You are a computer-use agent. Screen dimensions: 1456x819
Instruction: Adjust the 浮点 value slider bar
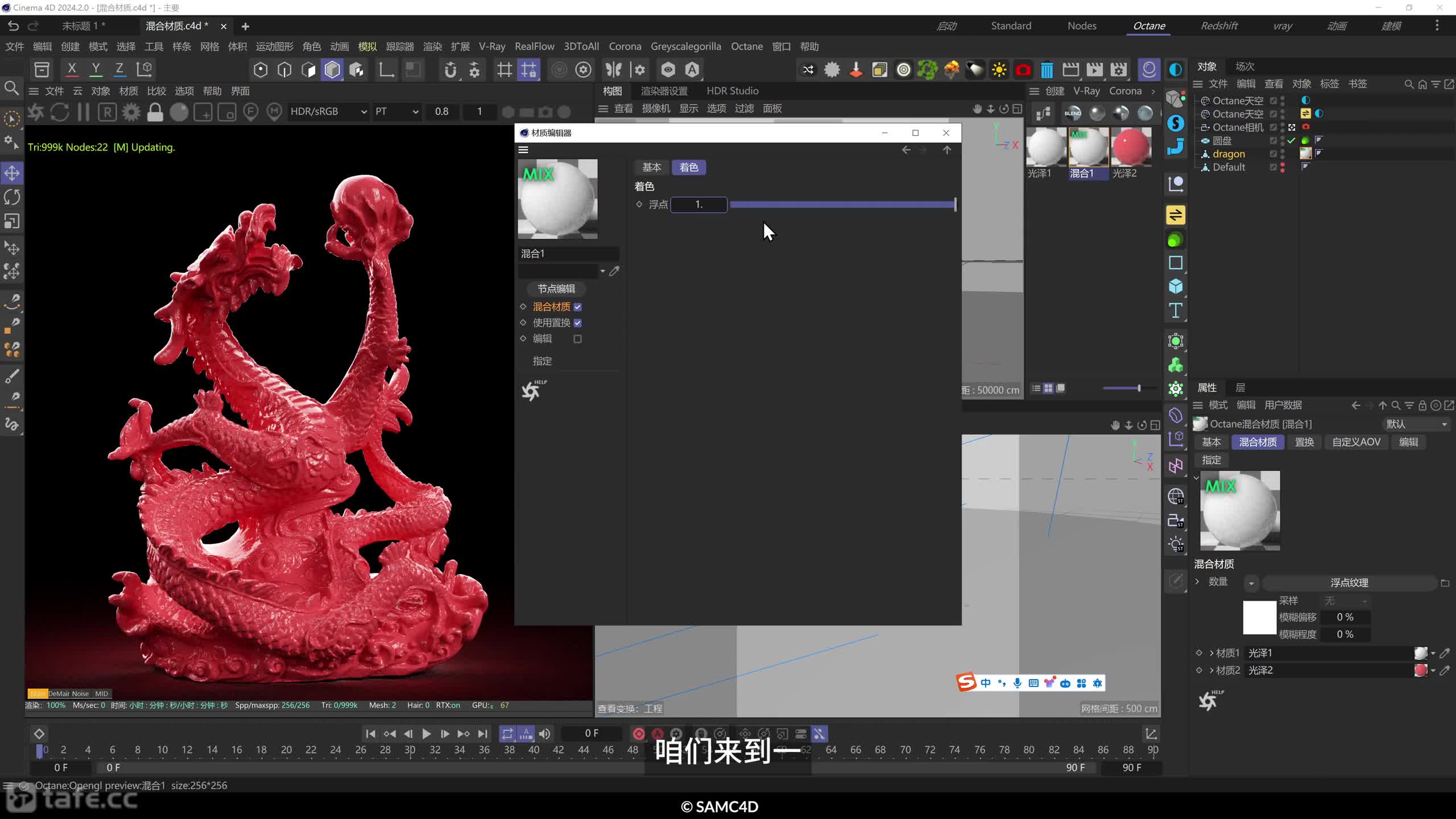pyautogui.click(x=842, y=205)
